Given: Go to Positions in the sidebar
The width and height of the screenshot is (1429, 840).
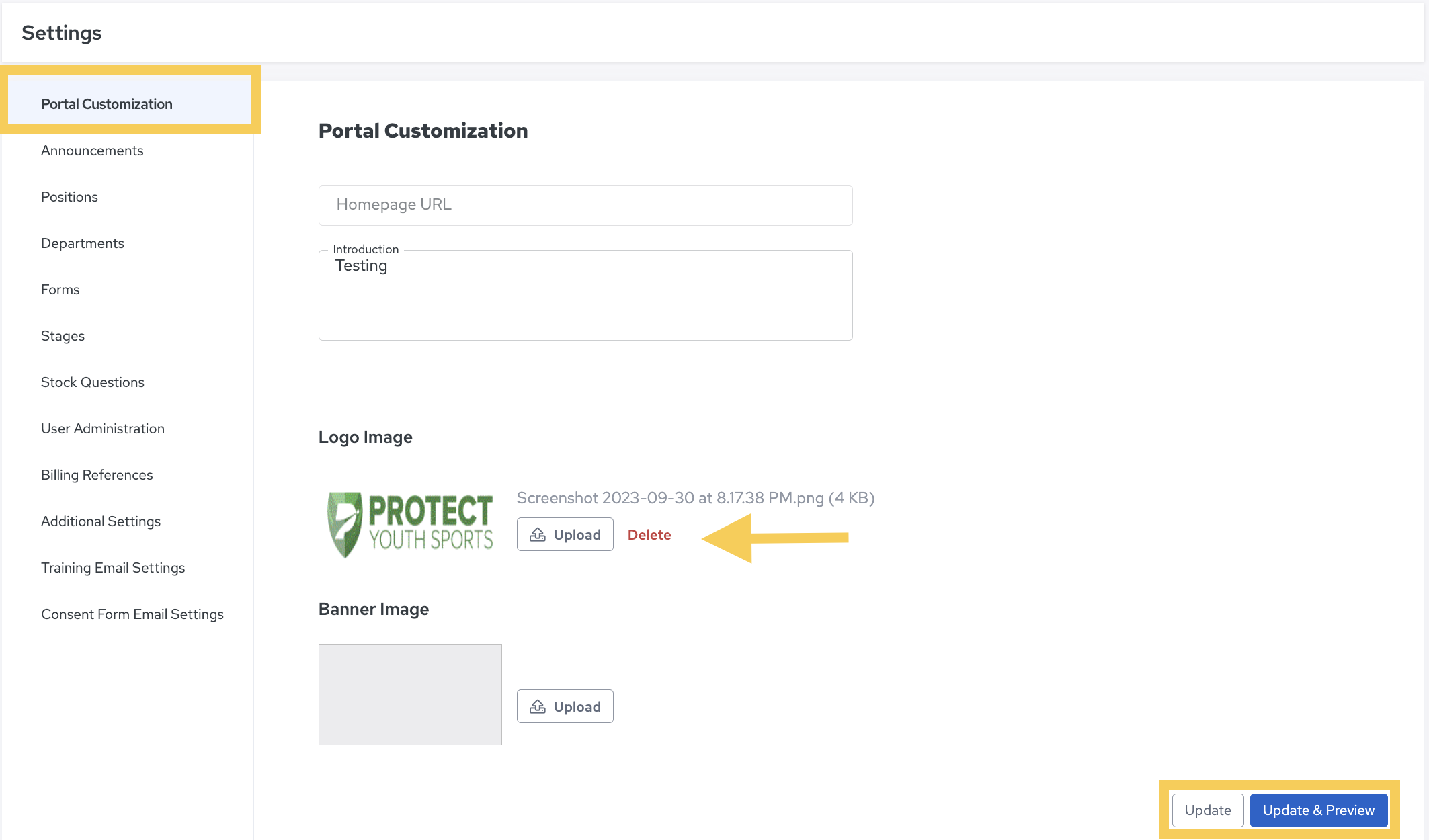Looking at the screenshot, I should point(69,197).
